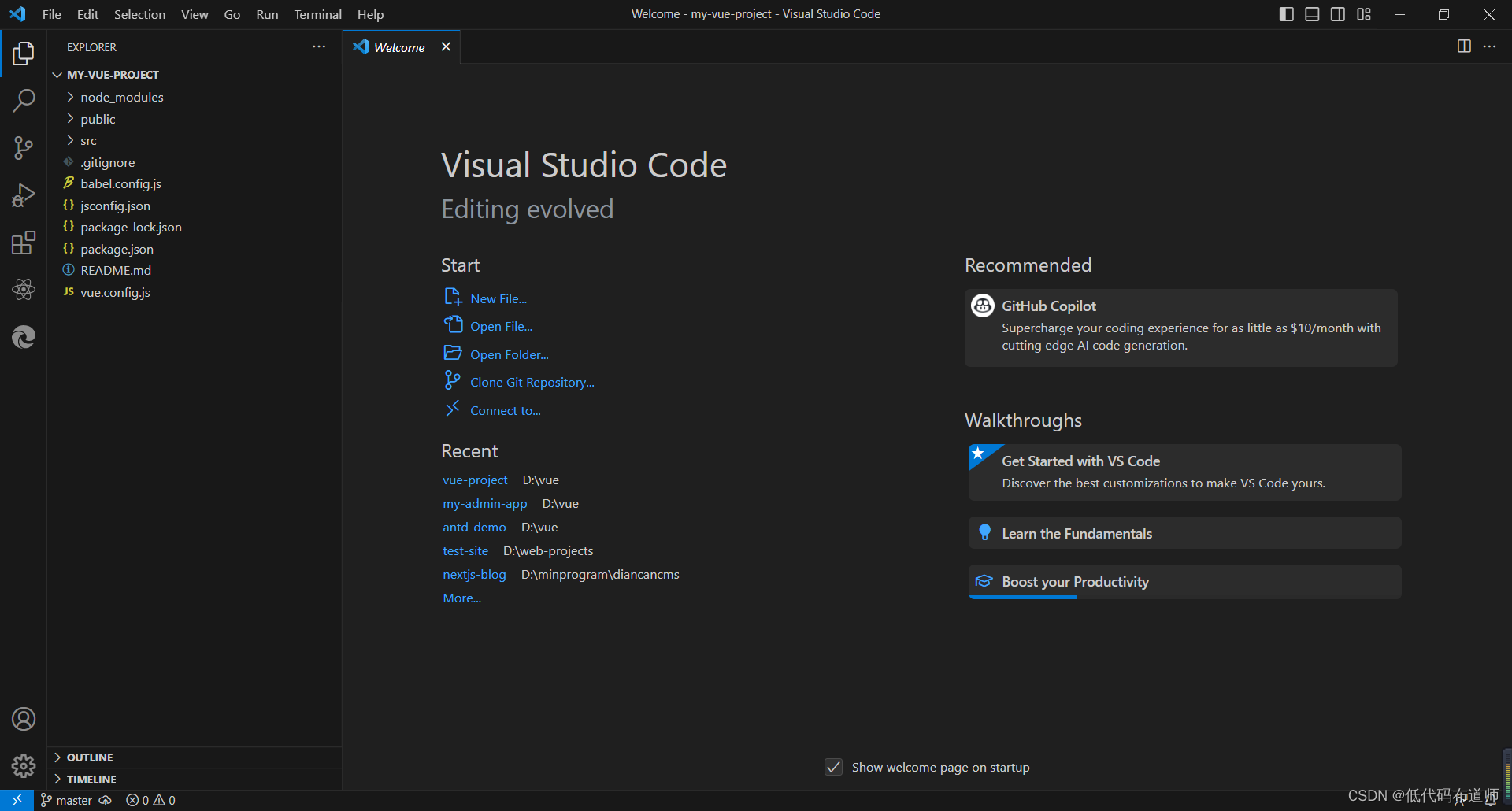Click the New File... link

[498, 298]
